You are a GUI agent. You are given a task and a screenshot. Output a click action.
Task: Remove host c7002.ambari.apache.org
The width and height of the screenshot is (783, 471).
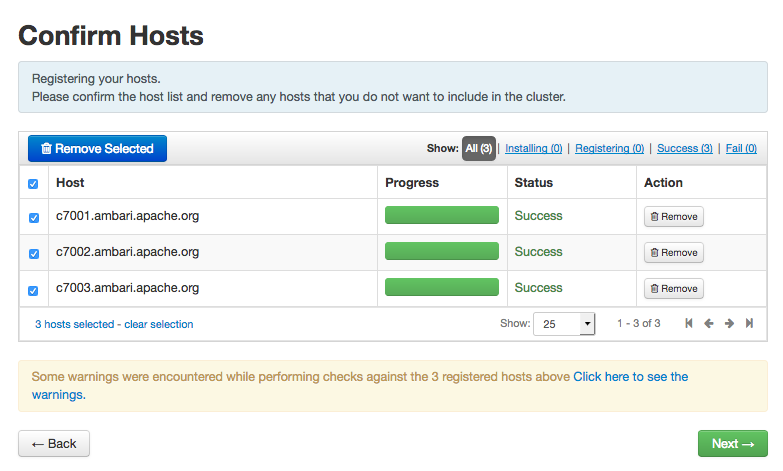pos(673,253)
